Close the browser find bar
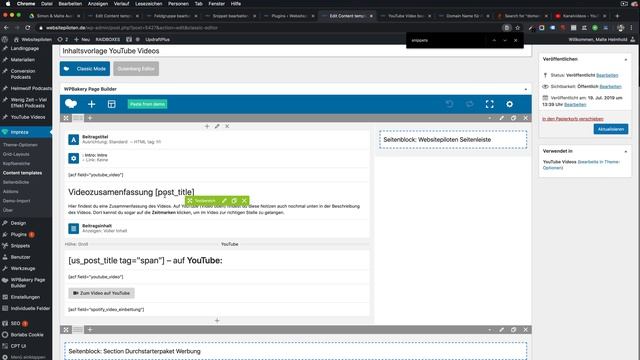640x360 pixels. (516, 40)
